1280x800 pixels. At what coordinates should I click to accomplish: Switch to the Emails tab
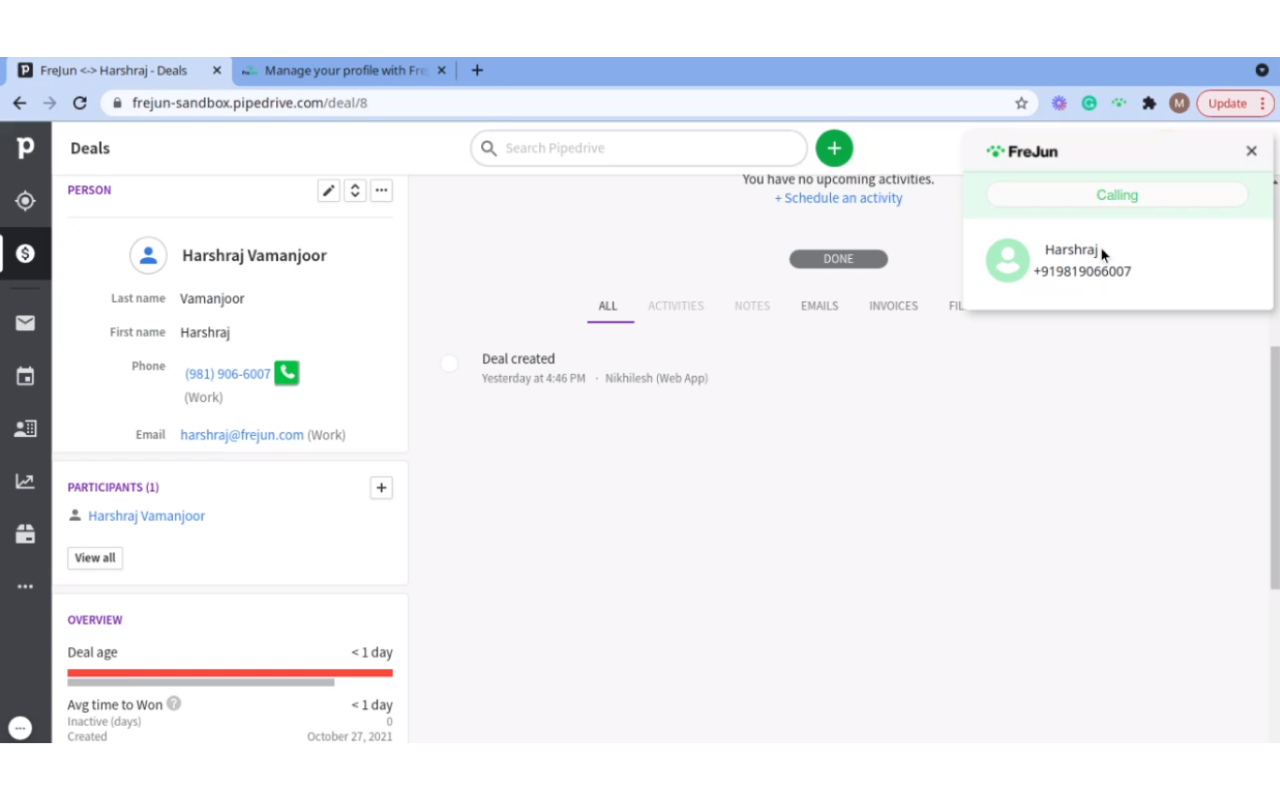tap(819, 306)
